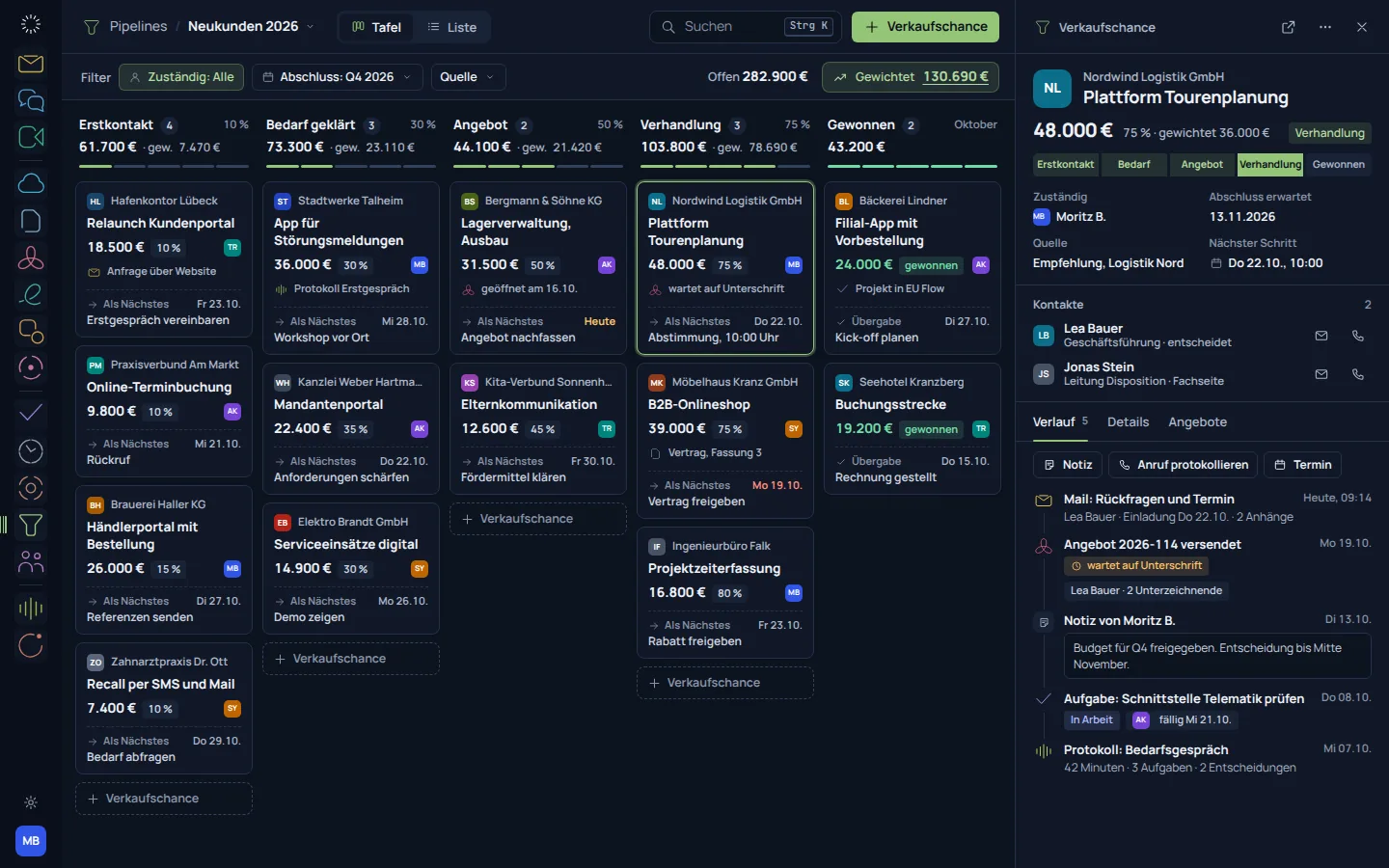This screenshot has width=1389, height=868.
Task: Email contact Jonas Stein
Action: pyautogui.click(x=1321, y=374)
